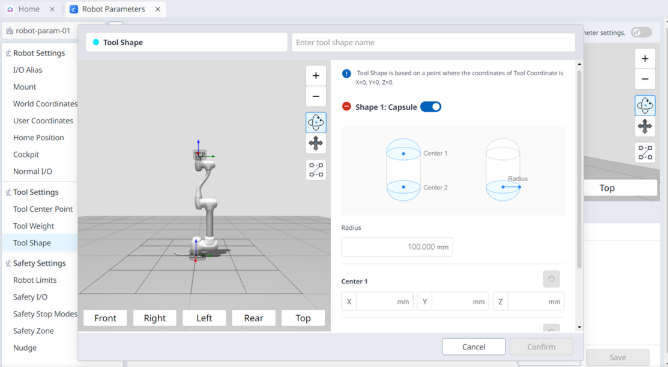Viewport: 668px width, 367px height.
Task: Click the vertical scrollbar in shape panel
Action: tap(579, 168)
